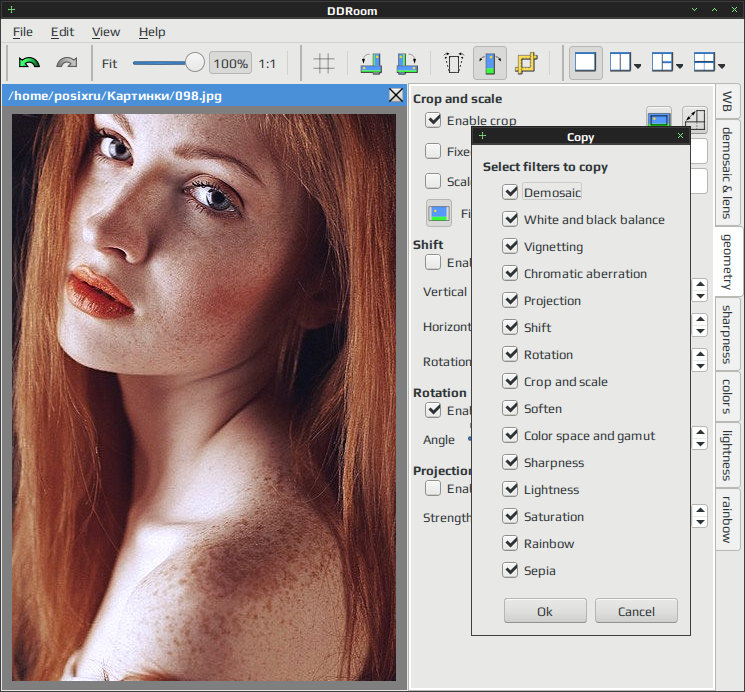This screenshot has width=745, height=692.
Task: Switch to single view layout
Action: pyautogui.click(x=585, y=63)
